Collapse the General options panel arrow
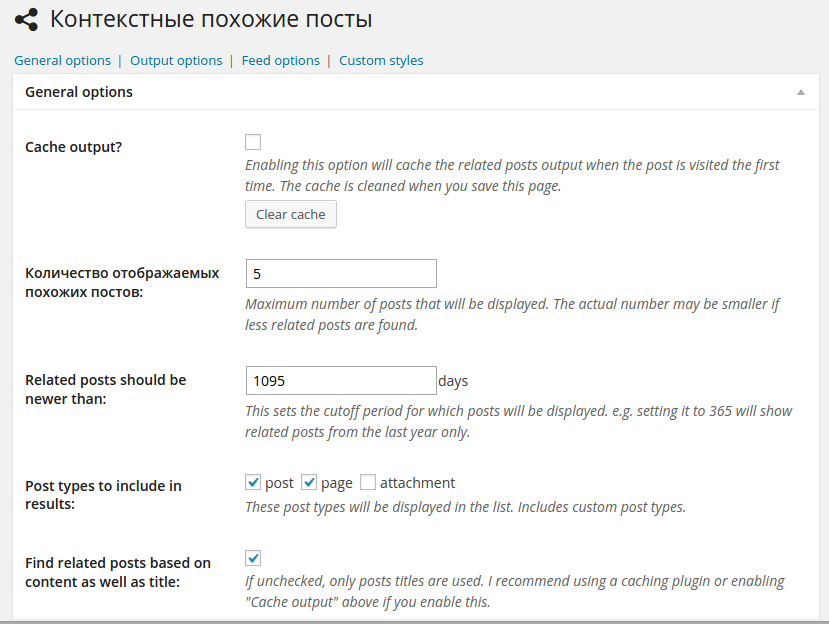 801,92
